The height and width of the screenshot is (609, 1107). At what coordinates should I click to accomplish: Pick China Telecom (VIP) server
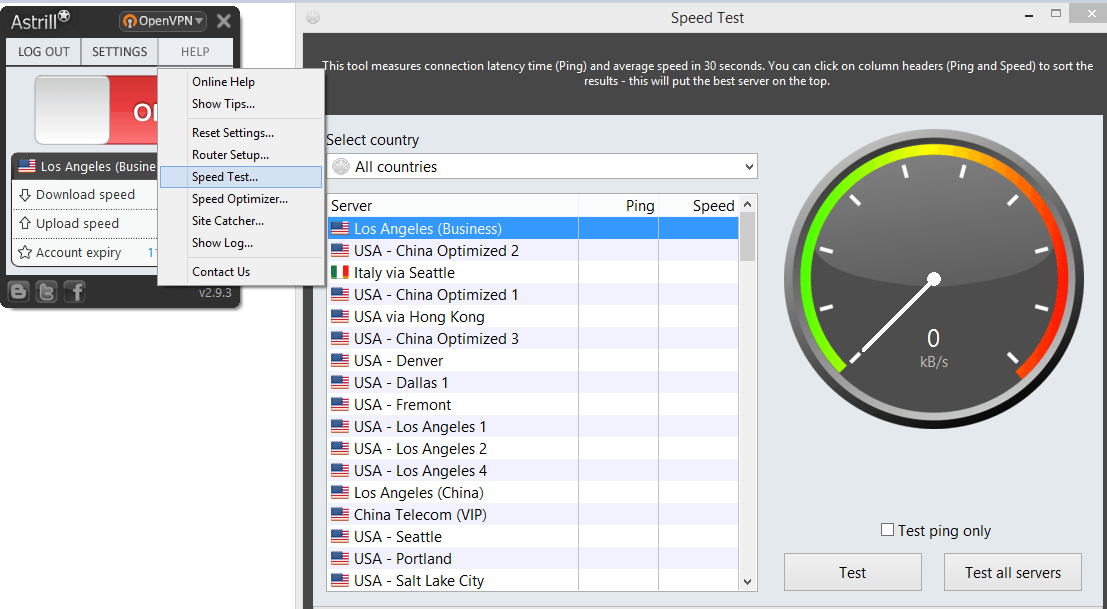click(x=534, y=514)
